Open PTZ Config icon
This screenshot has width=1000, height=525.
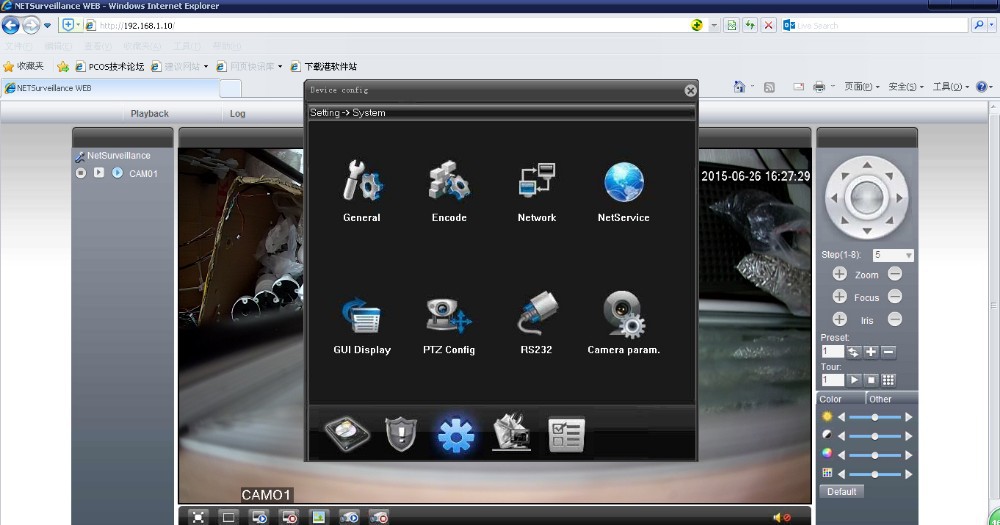pos(447,317)
